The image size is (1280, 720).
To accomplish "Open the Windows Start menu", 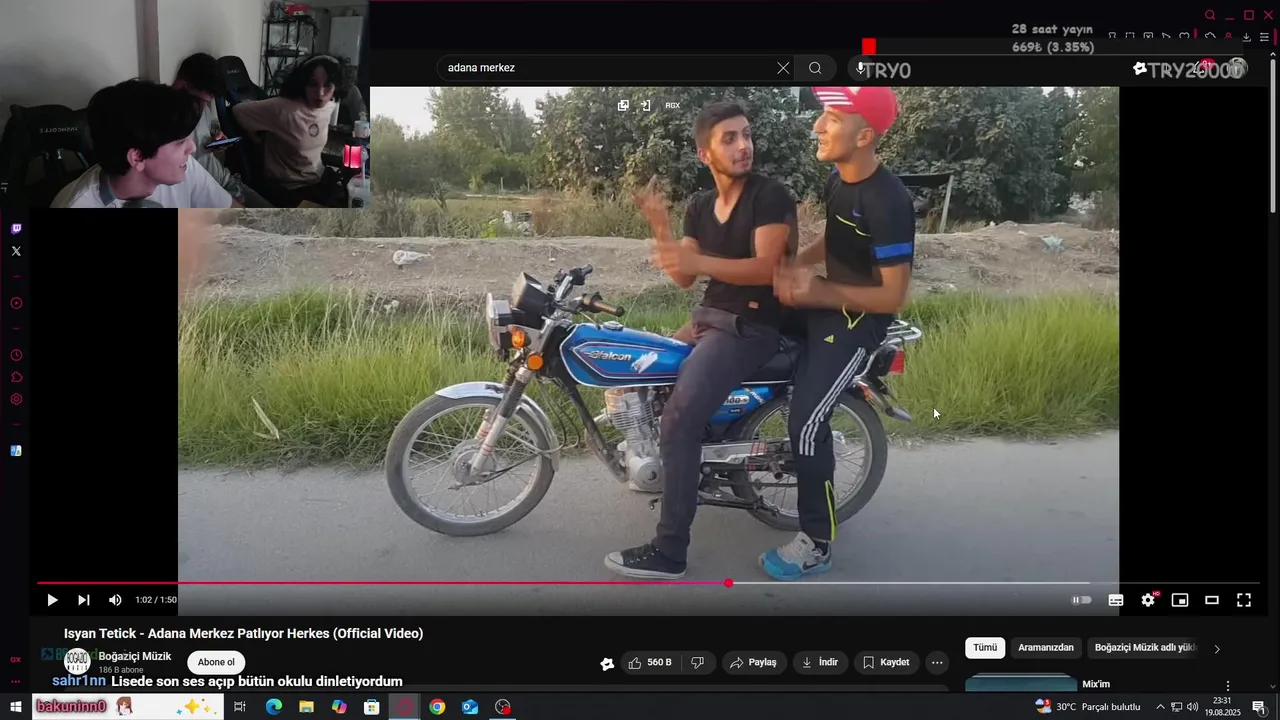I will coord(16,707).
